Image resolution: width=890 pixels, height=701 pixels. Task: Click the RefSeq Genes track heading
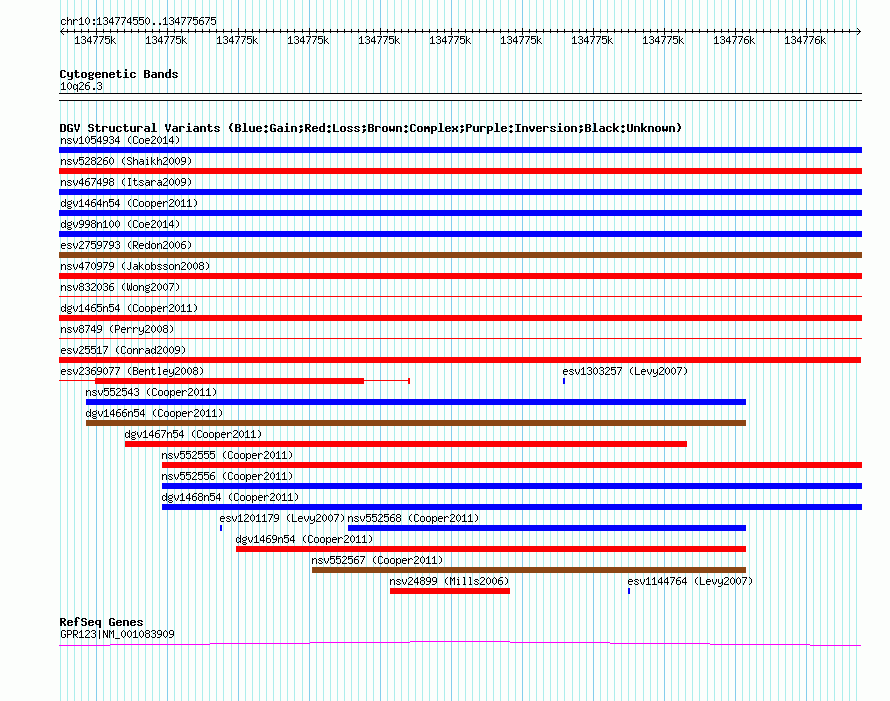[101, 622]
